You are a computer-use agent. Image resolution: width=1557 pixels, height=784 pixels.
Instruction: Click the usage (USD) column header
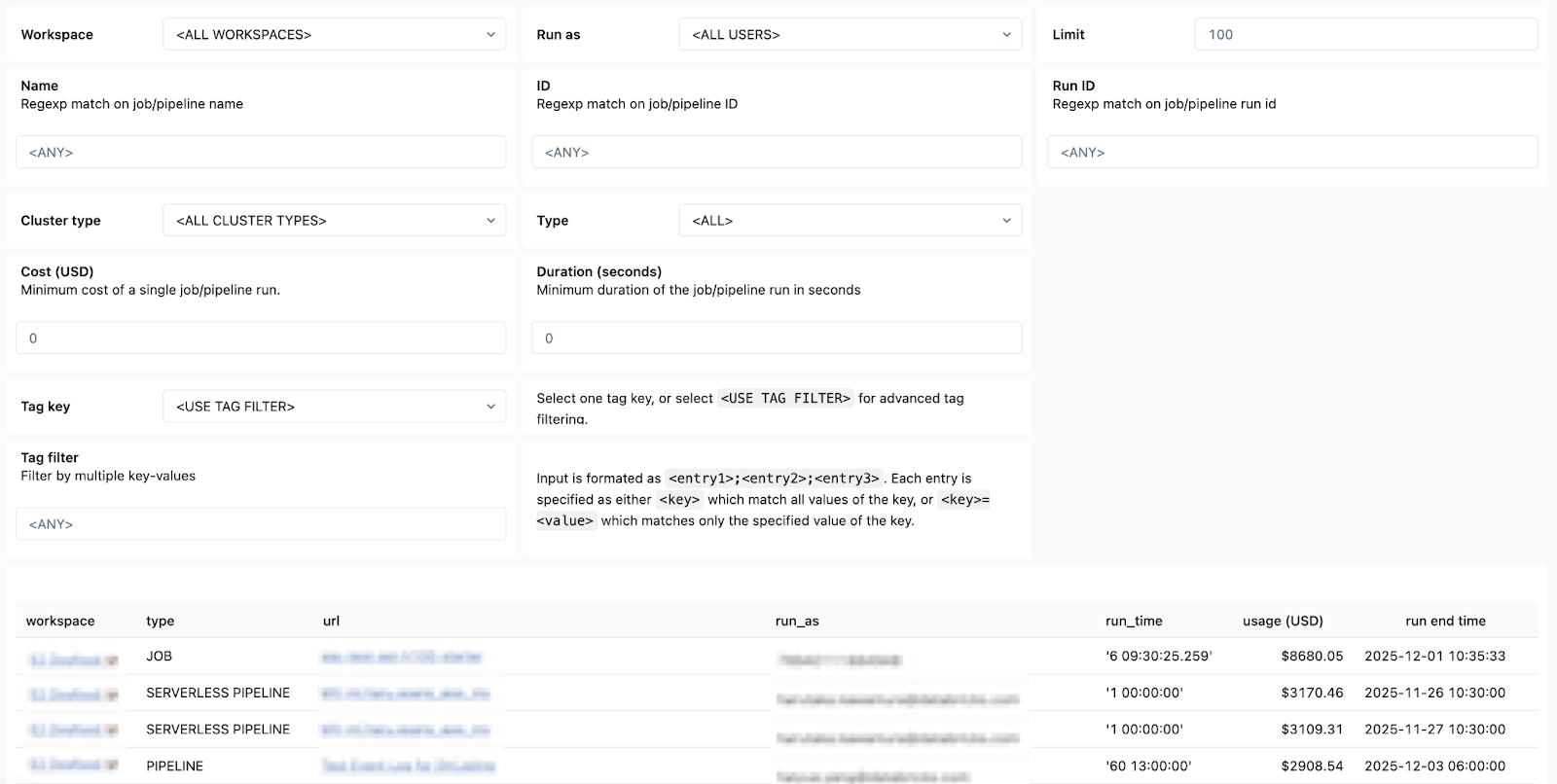tap(1283, 622)
